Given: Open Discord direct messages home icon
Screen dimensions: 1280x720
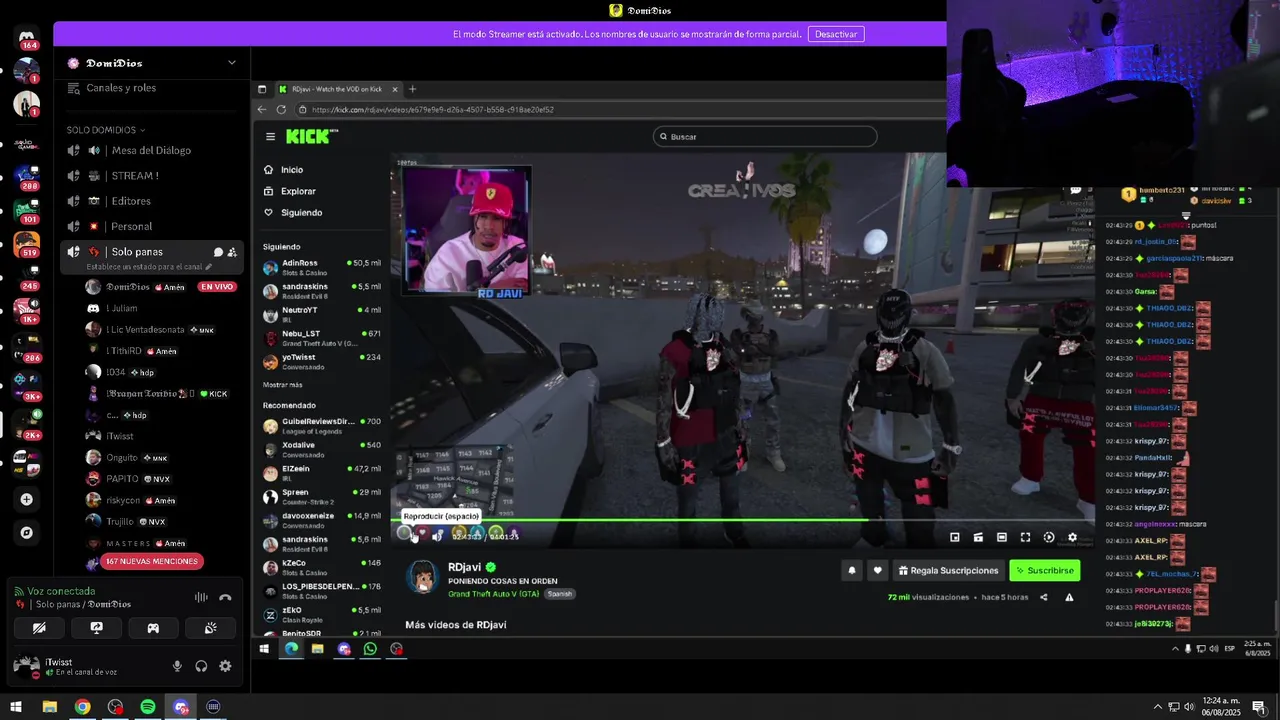Looking at the screenshot, I should click(27, 40).
